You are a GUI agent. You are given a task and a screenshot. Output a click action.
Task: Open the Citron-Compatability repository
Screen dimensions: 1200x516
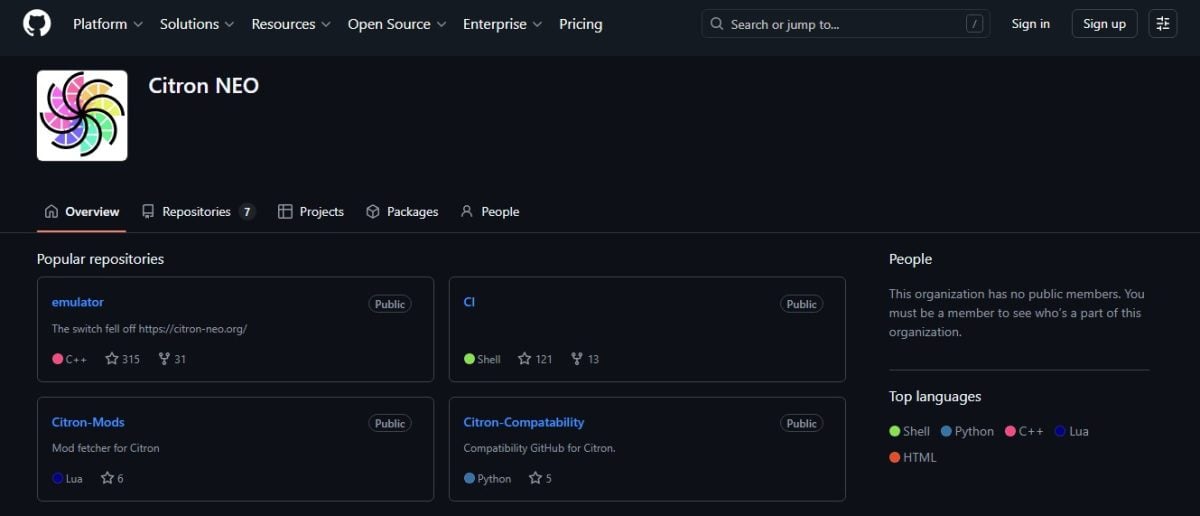524,422
